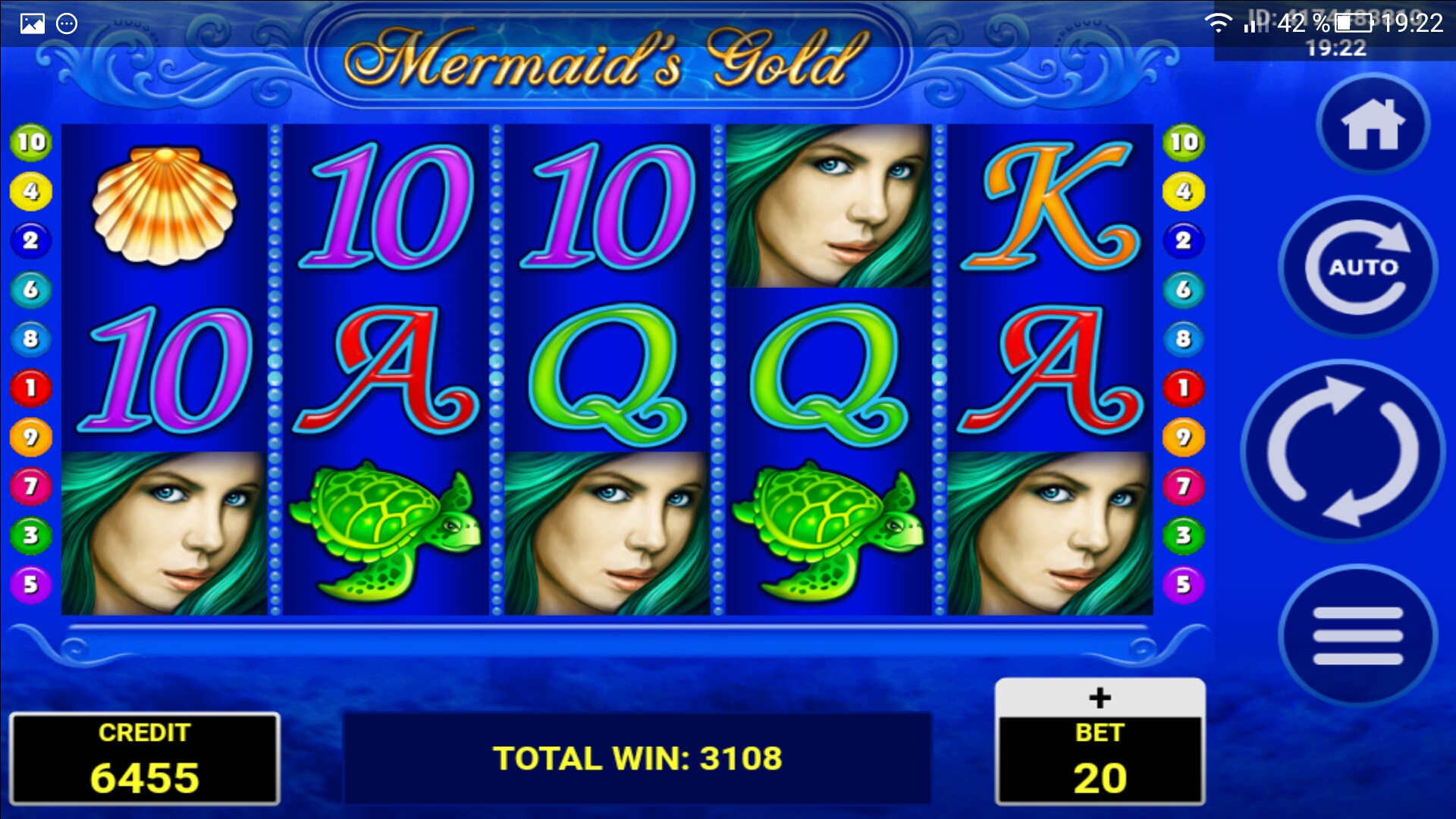Start autoplay with the AUTO button
This screenshot has width=1456, height=819.
1358,267
